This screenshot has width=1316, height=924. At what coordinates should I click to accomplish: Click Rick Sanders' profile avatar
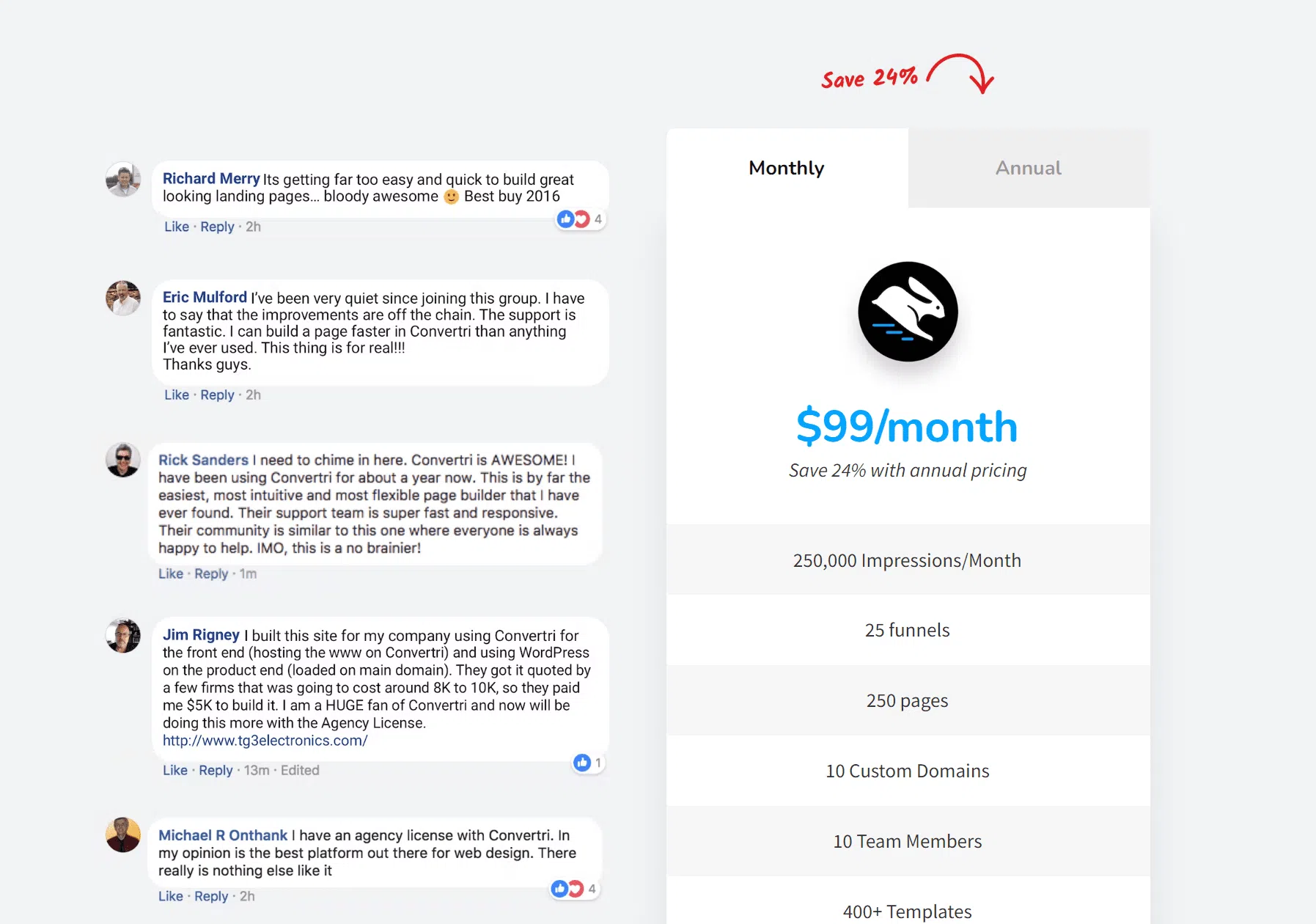(123, 460)
